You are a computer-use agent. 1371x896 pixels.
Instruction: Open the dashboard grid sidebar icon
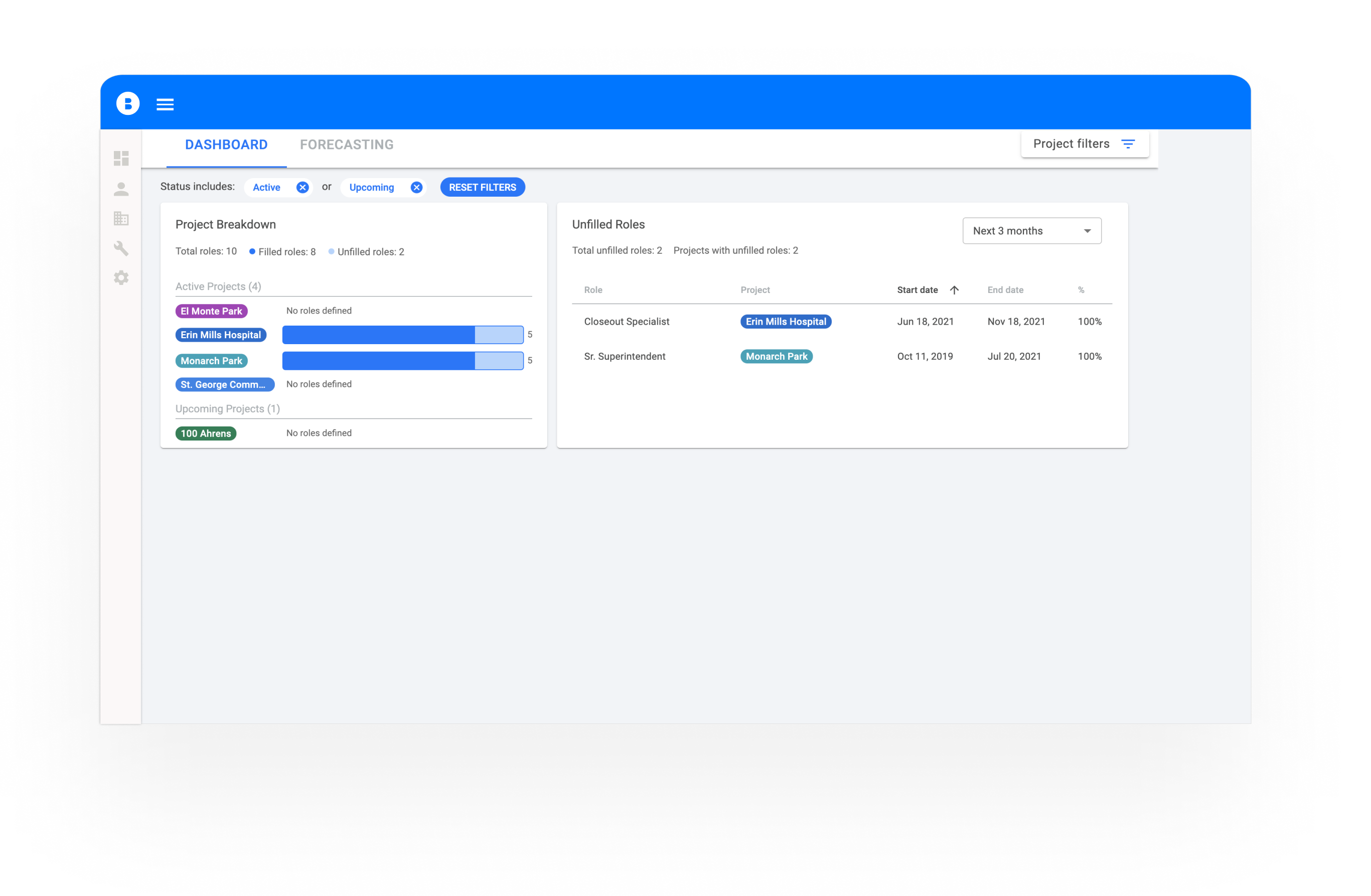pyautogui.click(x=121, y=159)
